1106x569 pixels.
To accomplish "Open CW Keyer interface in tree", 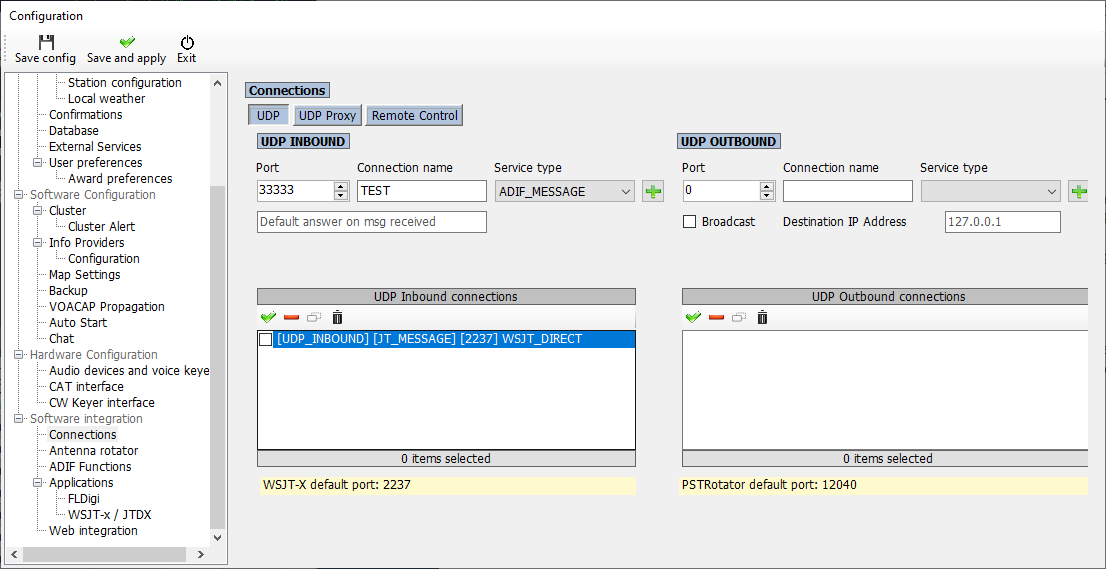I will [102, 403].
